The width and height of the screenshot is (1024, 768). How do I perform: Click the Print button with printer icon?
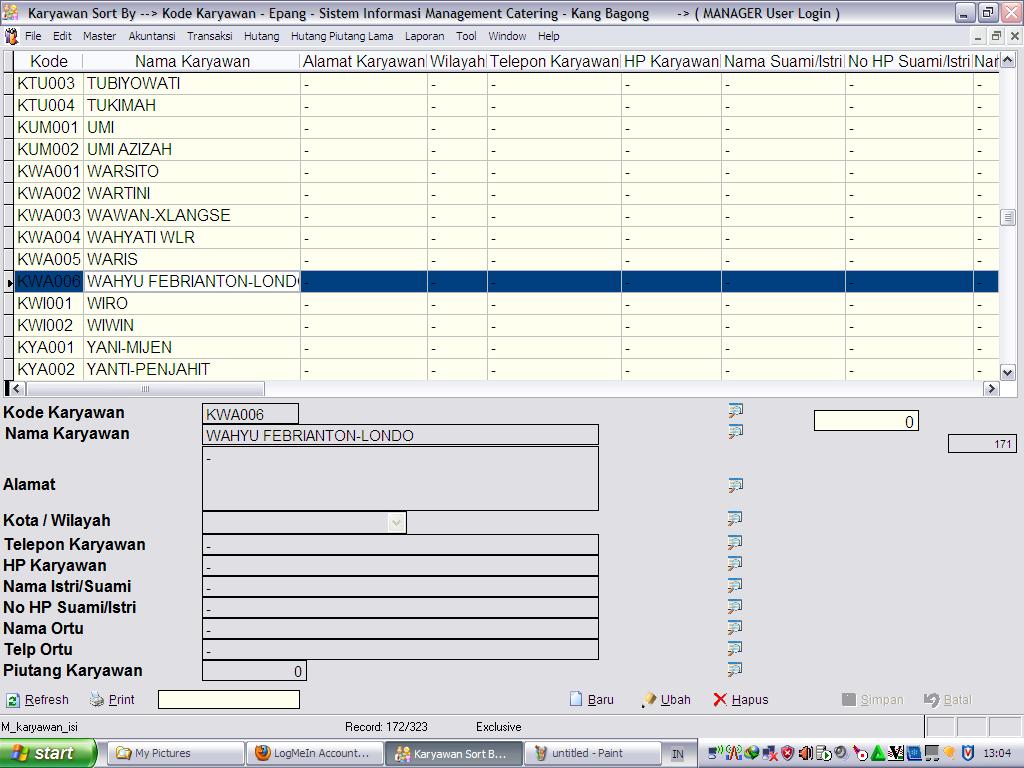pyautogui.click(x=112, y=700)
